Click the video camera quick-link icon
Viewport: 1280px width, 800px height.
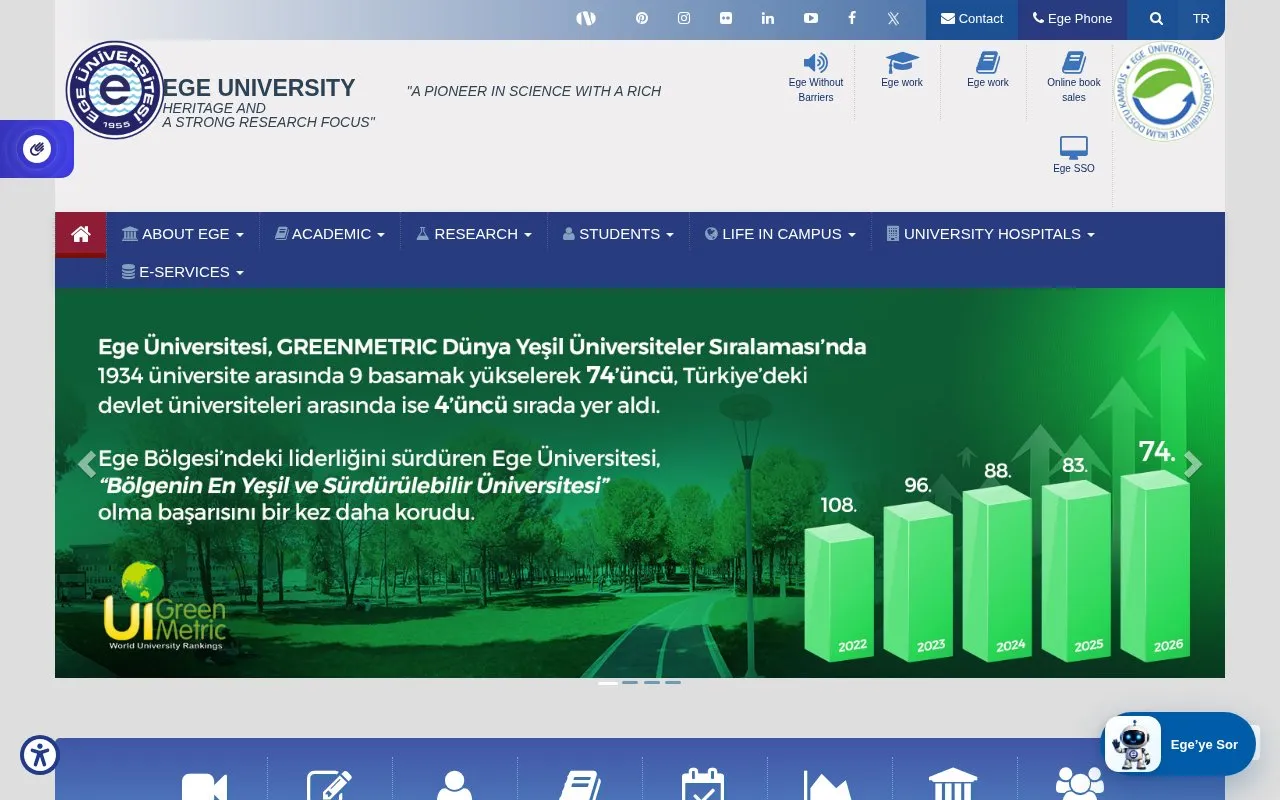[205, 786]
